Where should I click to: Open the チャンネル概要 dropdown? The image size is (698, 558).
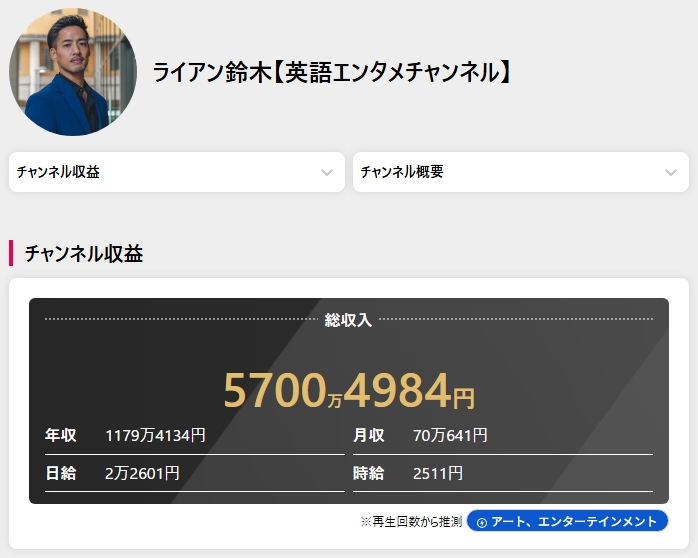click(520, 172)
